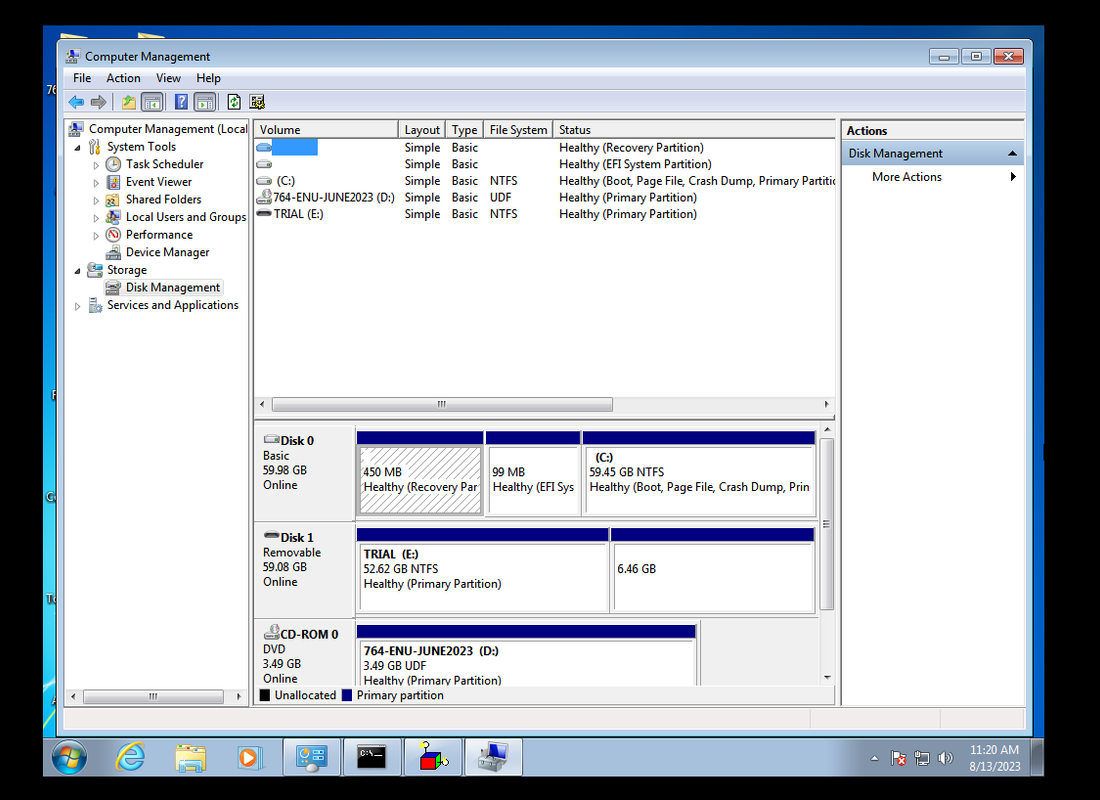Launch Internet Explorer from taskbar
1100x800 pixels.
tap(130, 757)
